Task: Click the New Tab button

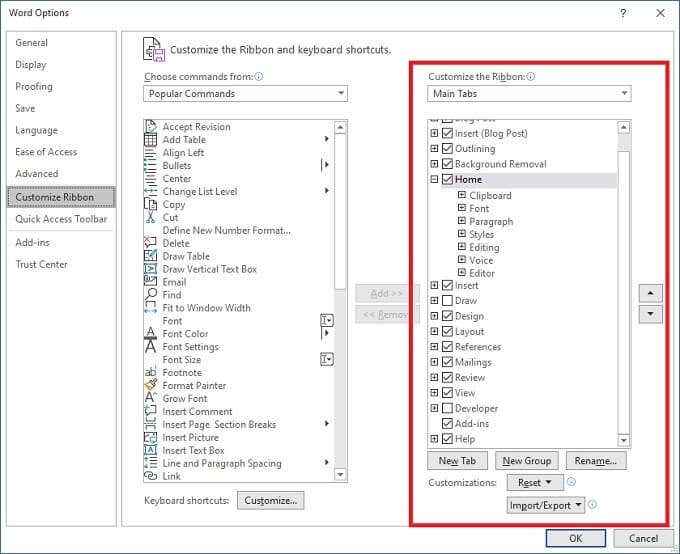Action: coord(457,461)
